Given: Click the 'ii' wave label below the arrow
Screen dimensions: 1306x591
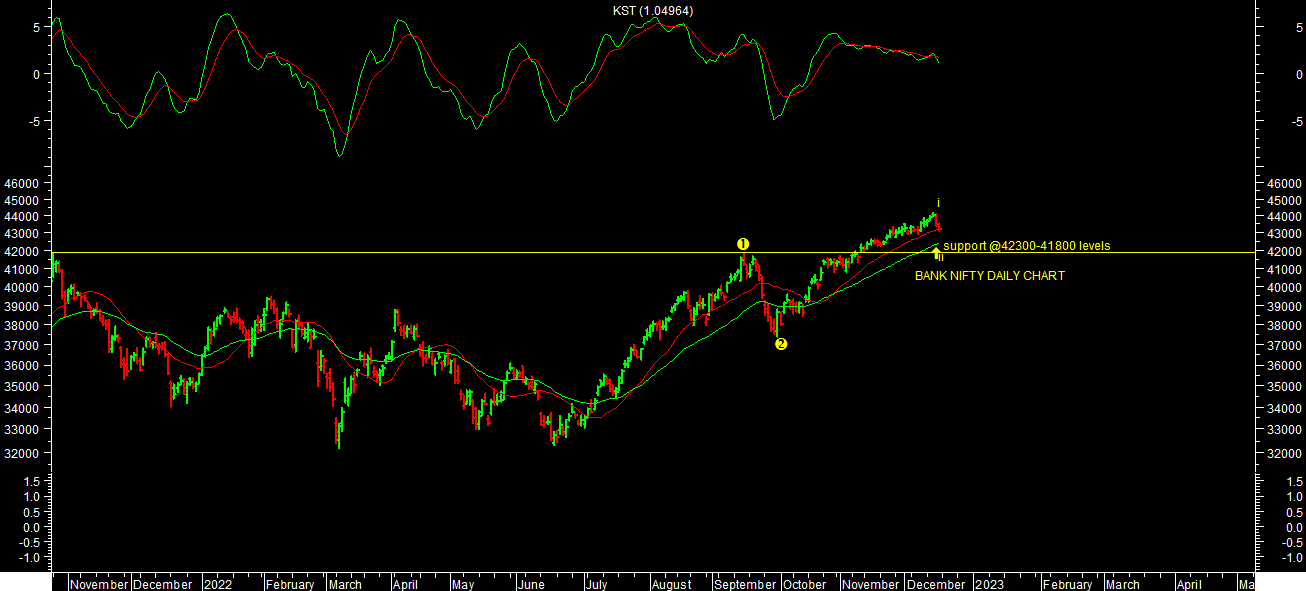Looking at the screenshot, I should pos(941,258).
